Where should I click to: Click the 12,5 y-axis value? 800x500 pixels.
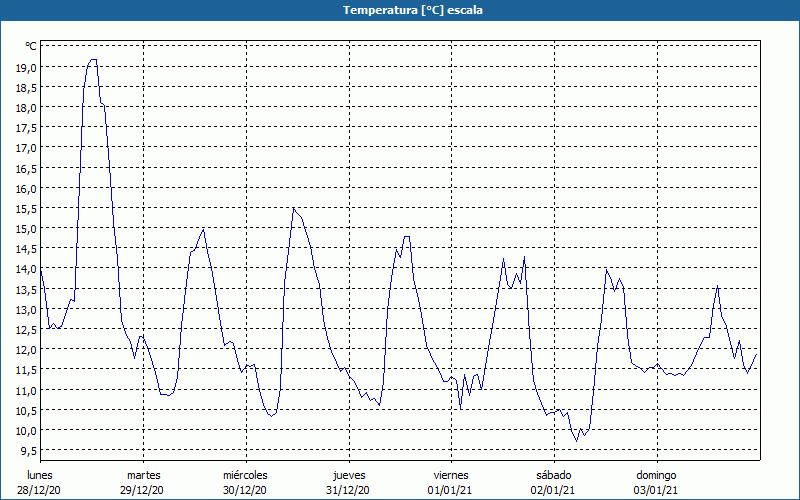coord(27,330)
